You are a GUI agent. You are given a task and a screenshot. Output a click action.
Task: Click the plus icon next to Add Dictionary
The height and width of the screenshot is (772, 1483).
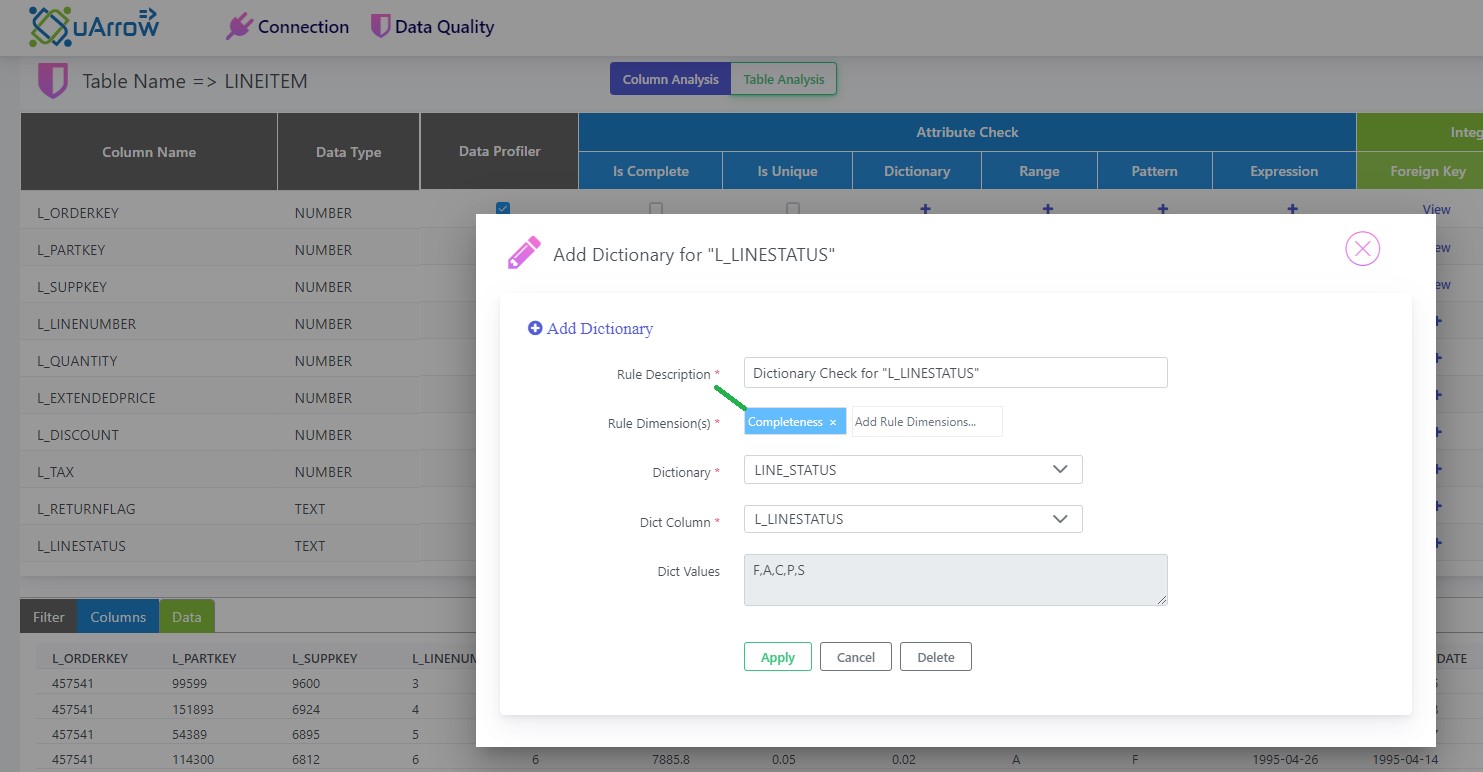coord(535,328)
